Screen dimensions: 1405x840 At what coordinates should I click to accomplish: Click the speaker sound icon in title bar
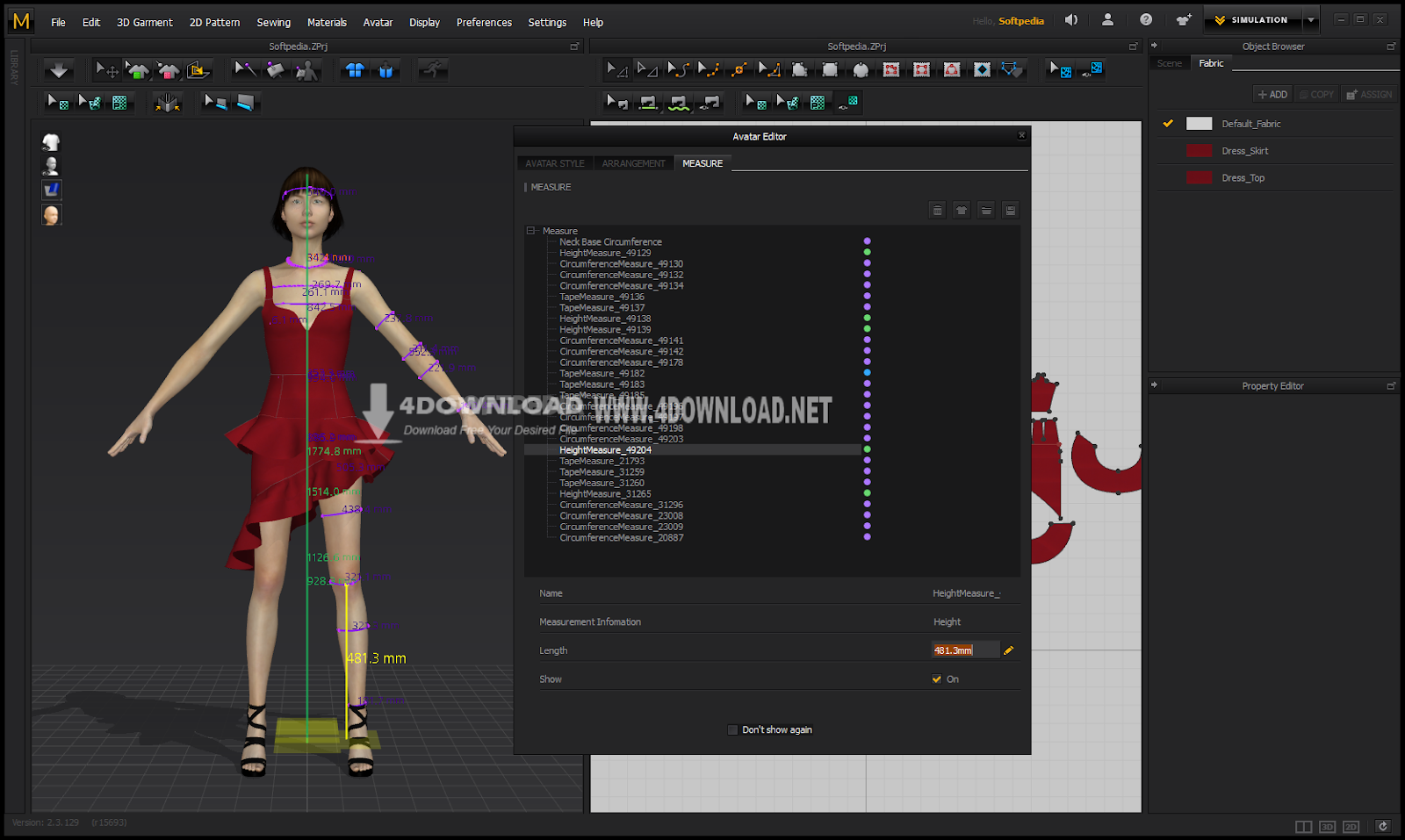pyautogui.click(x=1071, y=19)
